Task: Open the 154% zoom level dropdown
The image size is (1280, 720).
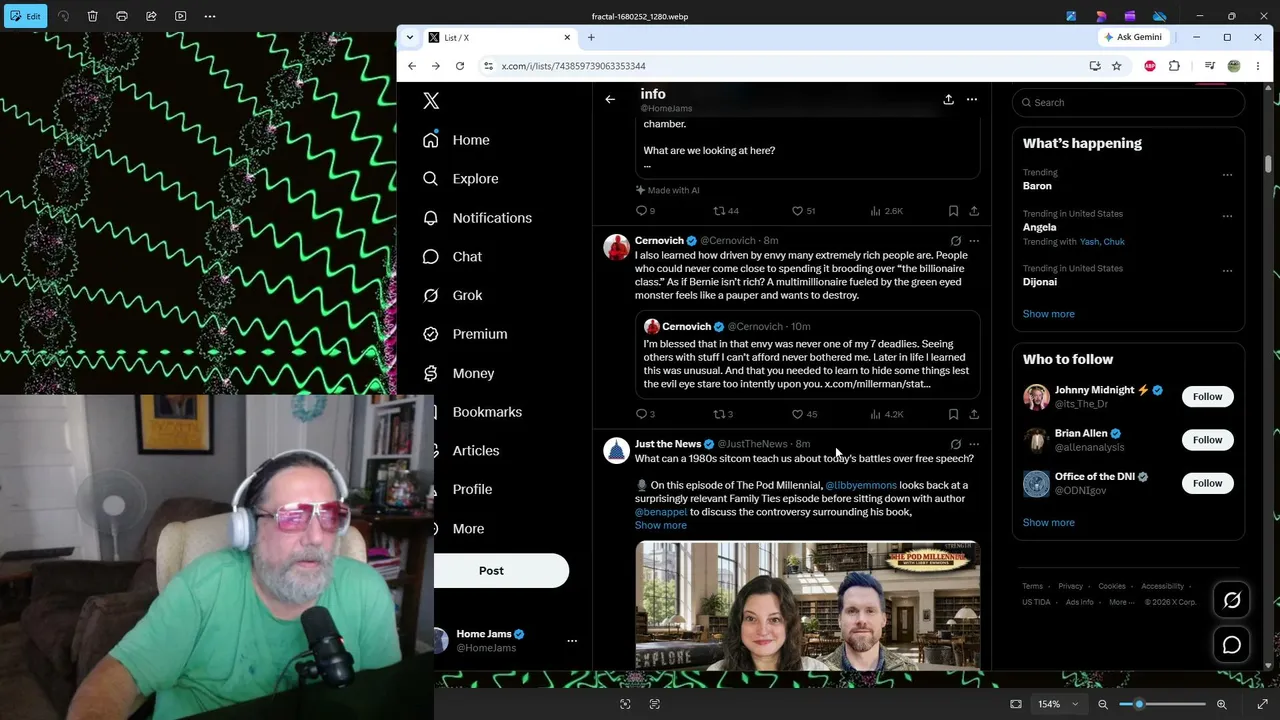Action: (x=1057, y=704)
